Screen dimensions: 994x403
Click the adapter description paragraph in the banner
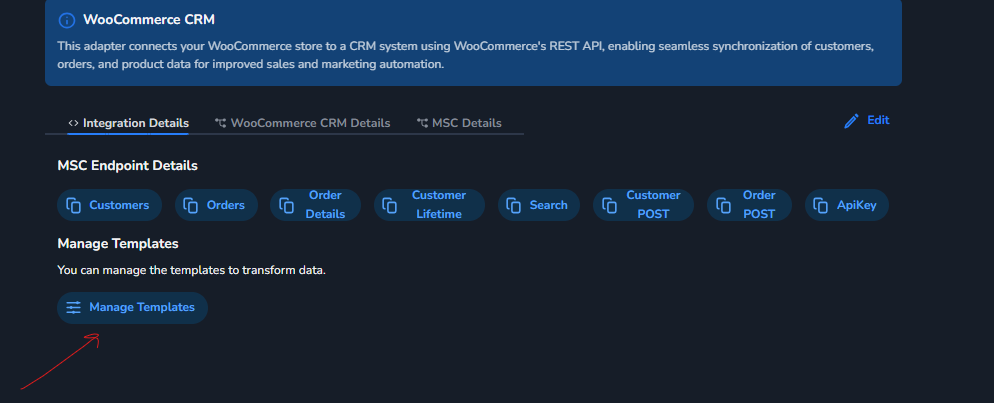[466, 55]
